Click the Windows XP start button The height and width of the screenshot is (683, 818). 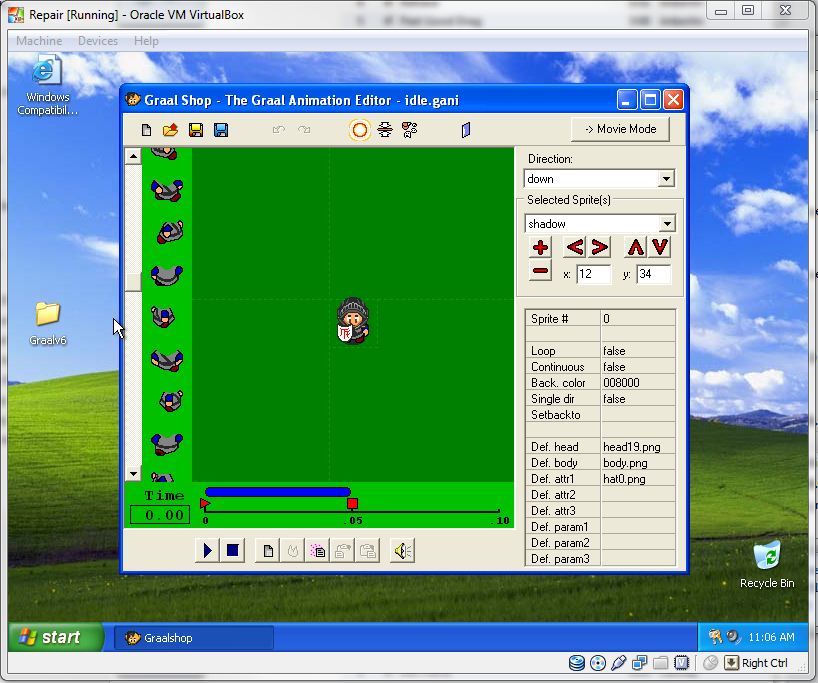(57, 637)
